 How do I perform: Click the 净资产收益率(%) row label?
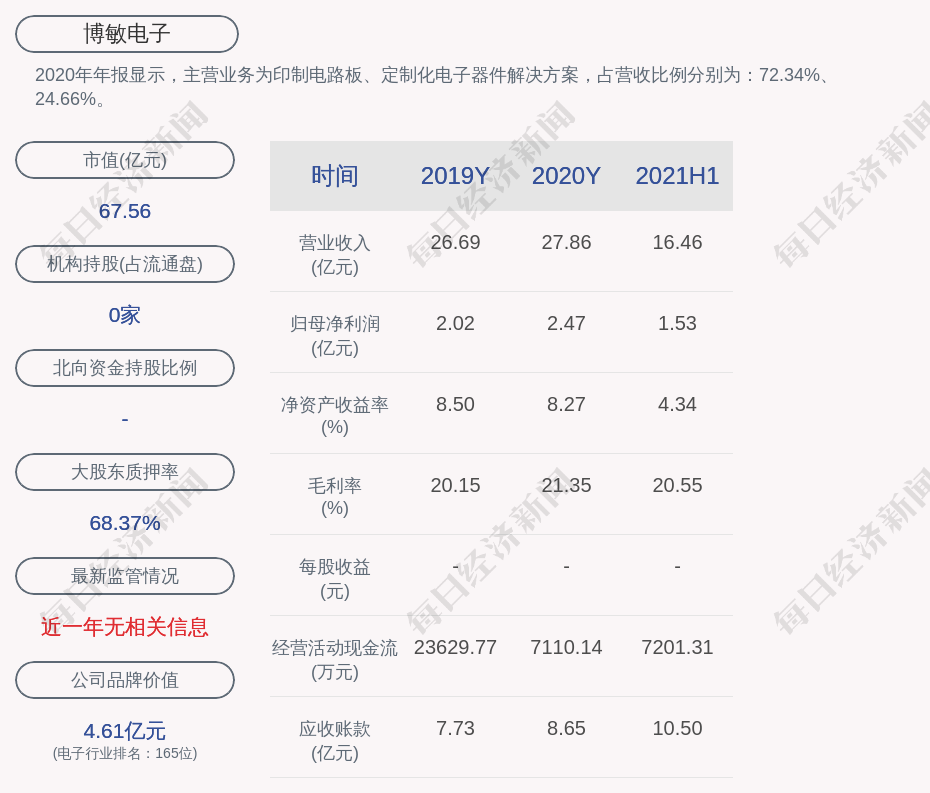tap(335, 416)
